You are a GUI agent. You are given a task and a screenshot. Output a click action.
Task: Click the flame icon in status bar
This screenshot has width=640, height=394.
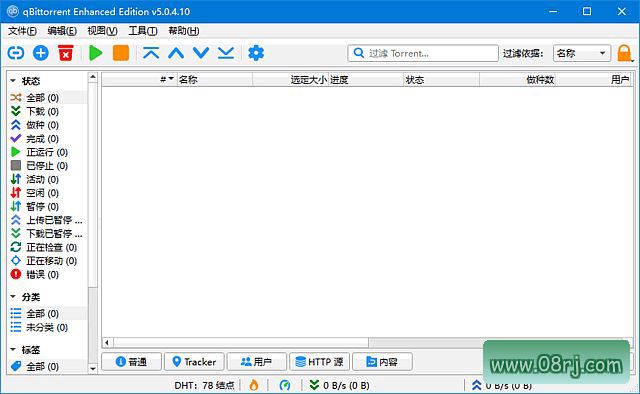tap(254, 385)
